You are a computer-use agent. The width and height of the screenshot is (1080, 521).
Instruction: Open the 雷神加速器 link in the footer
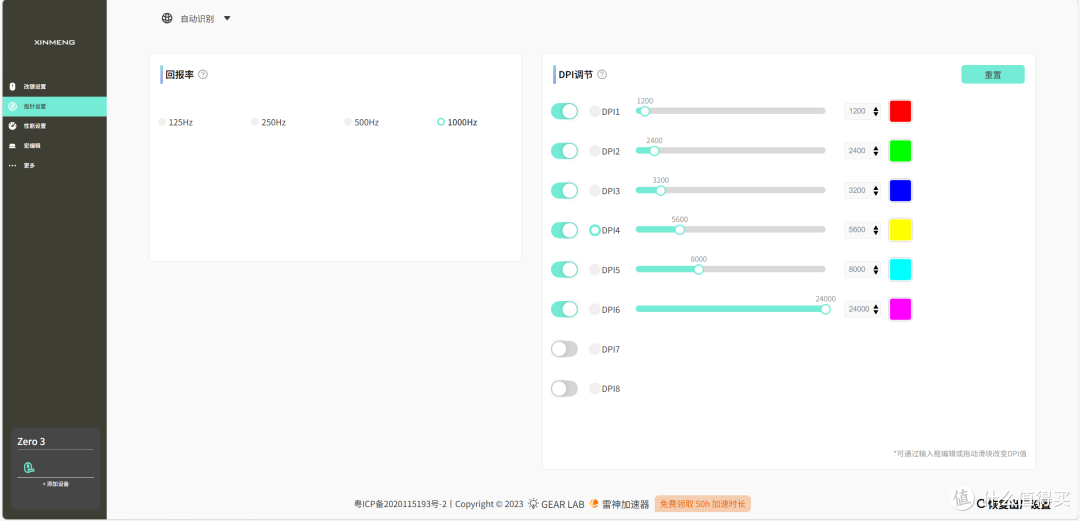click(619, 504)
